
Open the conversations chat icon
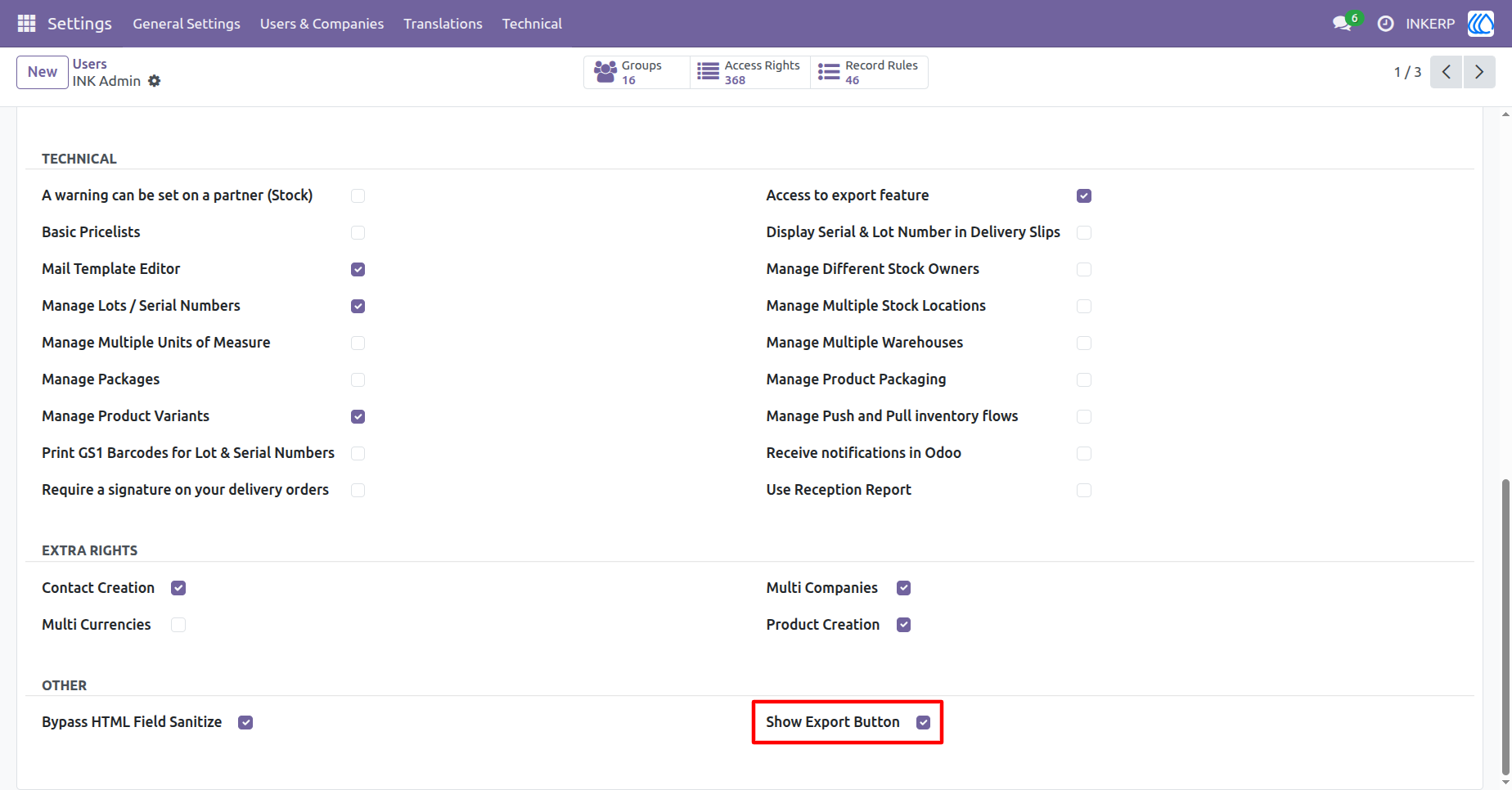click(1342, 24)
